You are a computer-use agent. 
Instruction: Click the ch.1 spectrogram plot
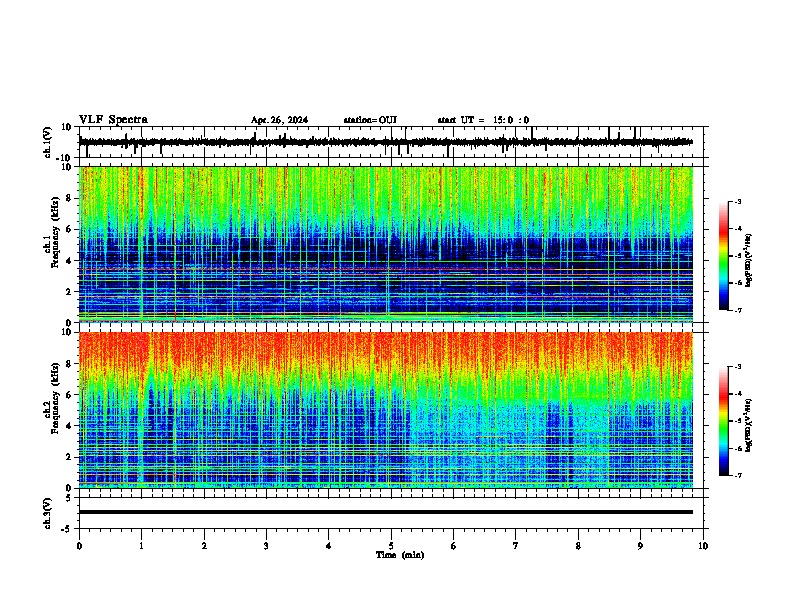pos(386,244)
